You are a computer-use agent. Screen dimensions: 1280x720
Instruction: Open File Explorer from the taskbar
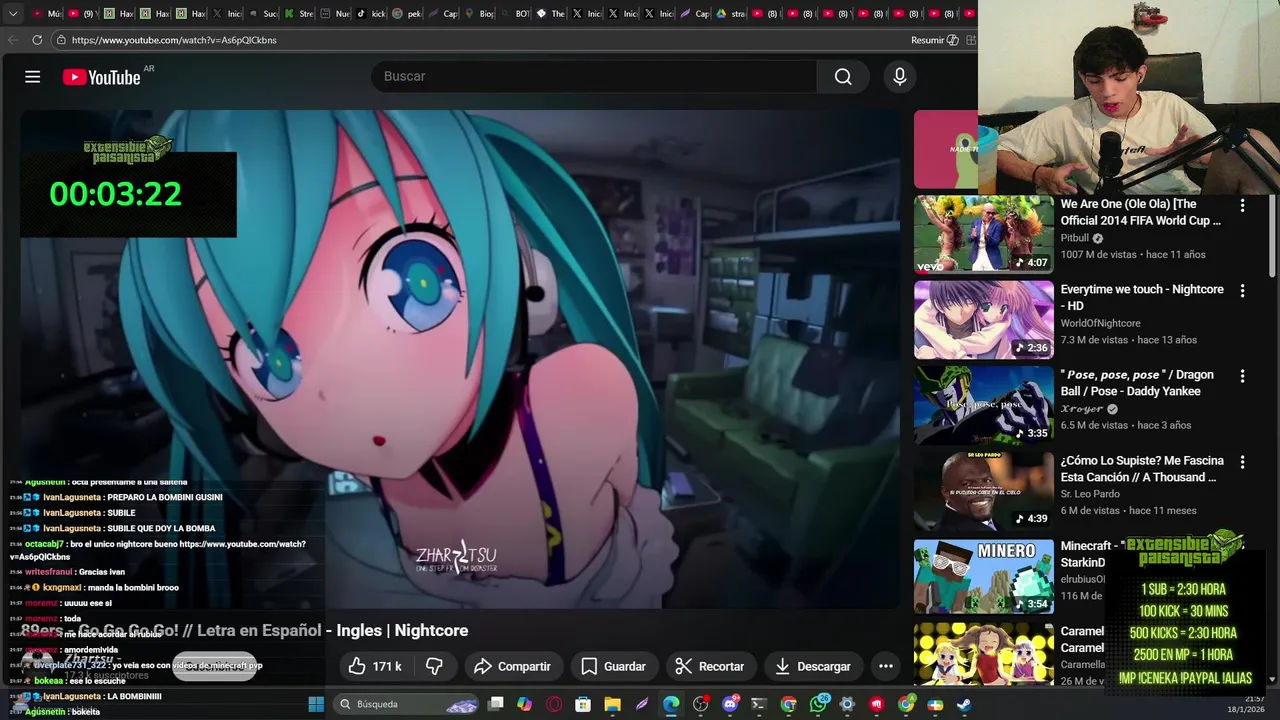[x=612, y=704]
